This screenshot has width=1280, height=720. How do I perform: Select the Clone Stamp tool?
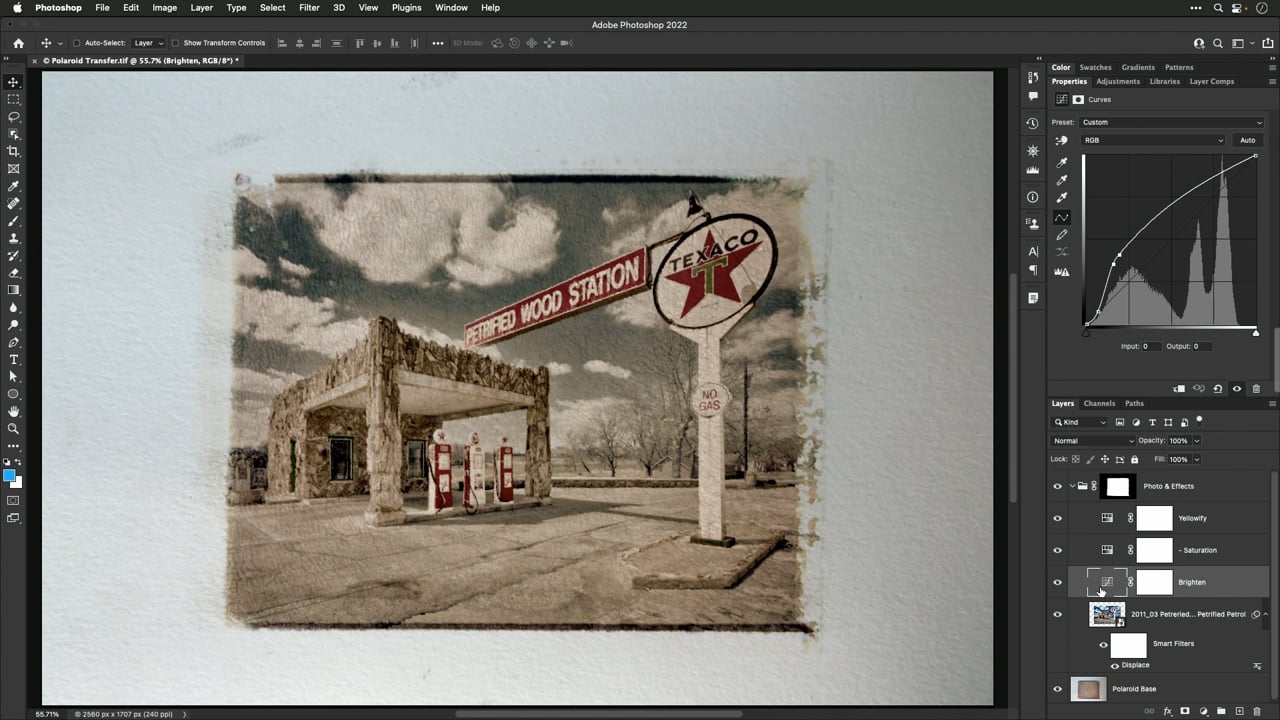[13, 238]
